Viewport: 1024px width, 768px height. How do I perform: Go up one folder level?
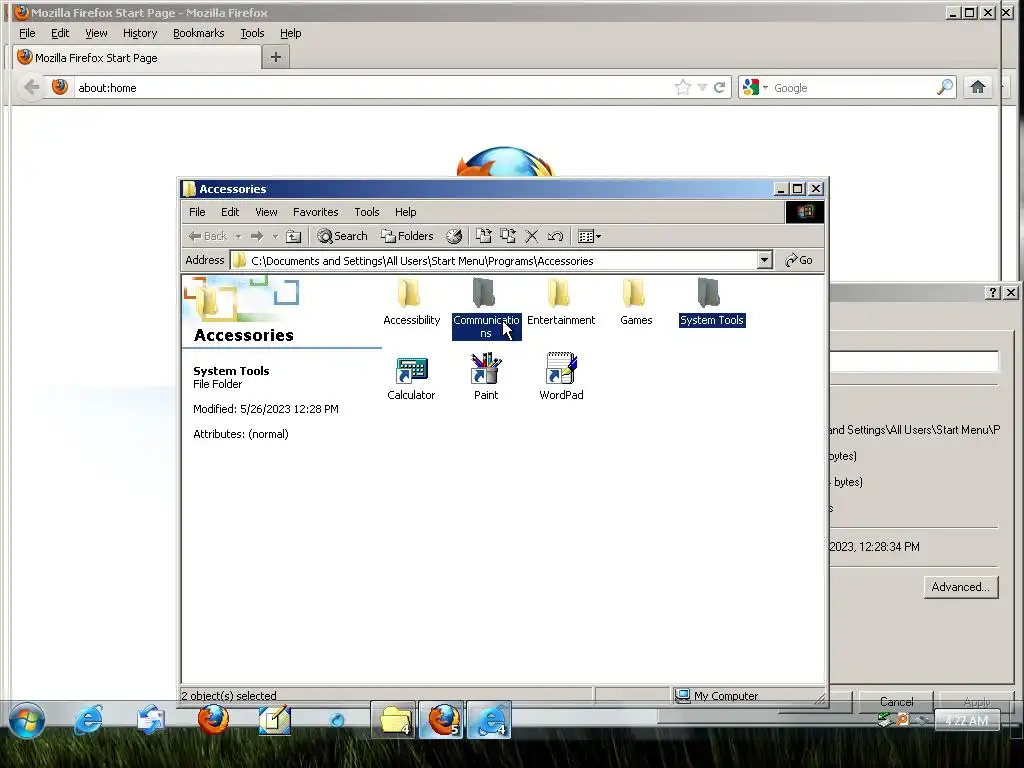click(x=294, y=236)
